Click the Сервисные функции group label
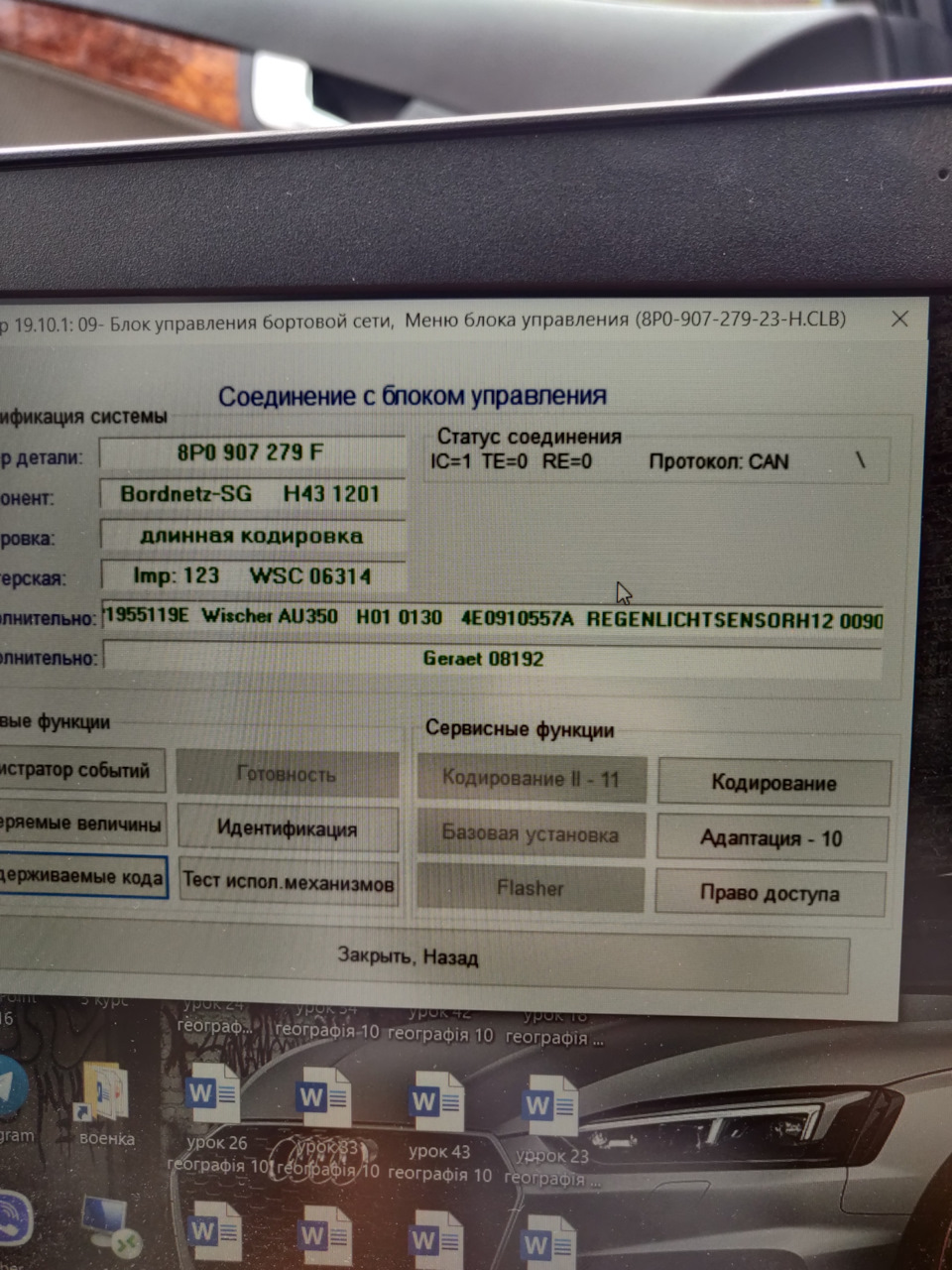This screenshot has width=952, height=1270. click(x=520, y=729)
